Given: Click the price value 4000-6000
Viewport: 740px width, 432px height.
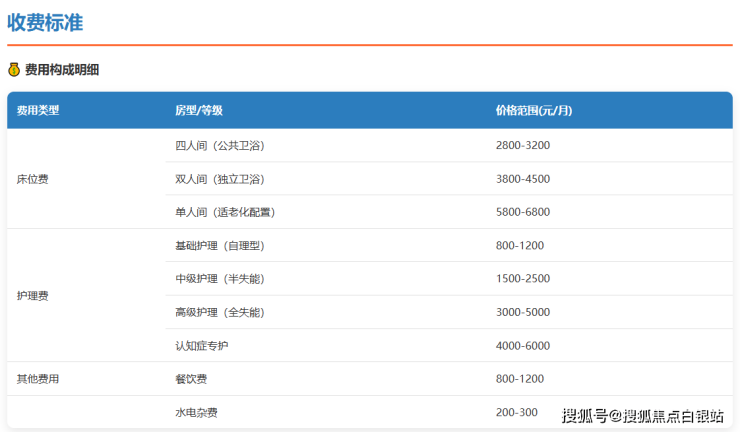Looking at the screenshot, I should pos(523,346).
